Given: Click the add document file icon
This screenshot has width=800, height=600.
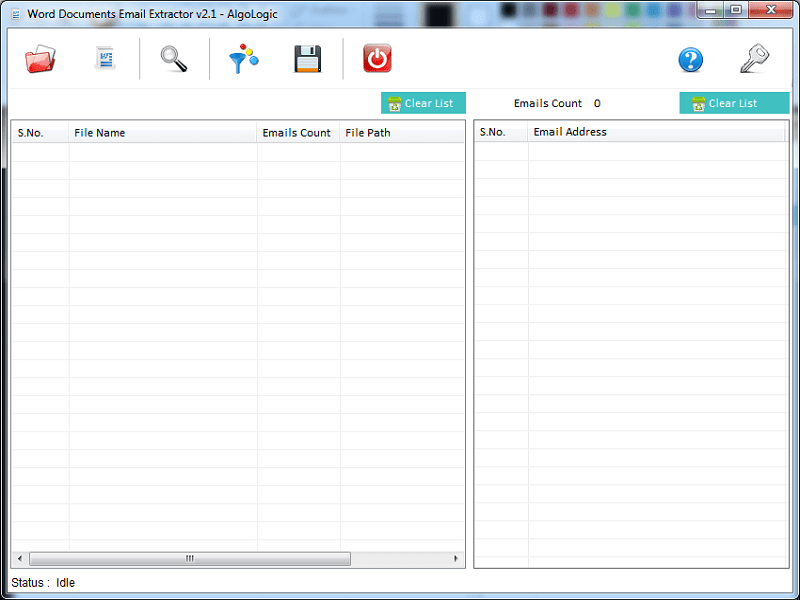Looking at the screenshot, I should pos(105,59).
